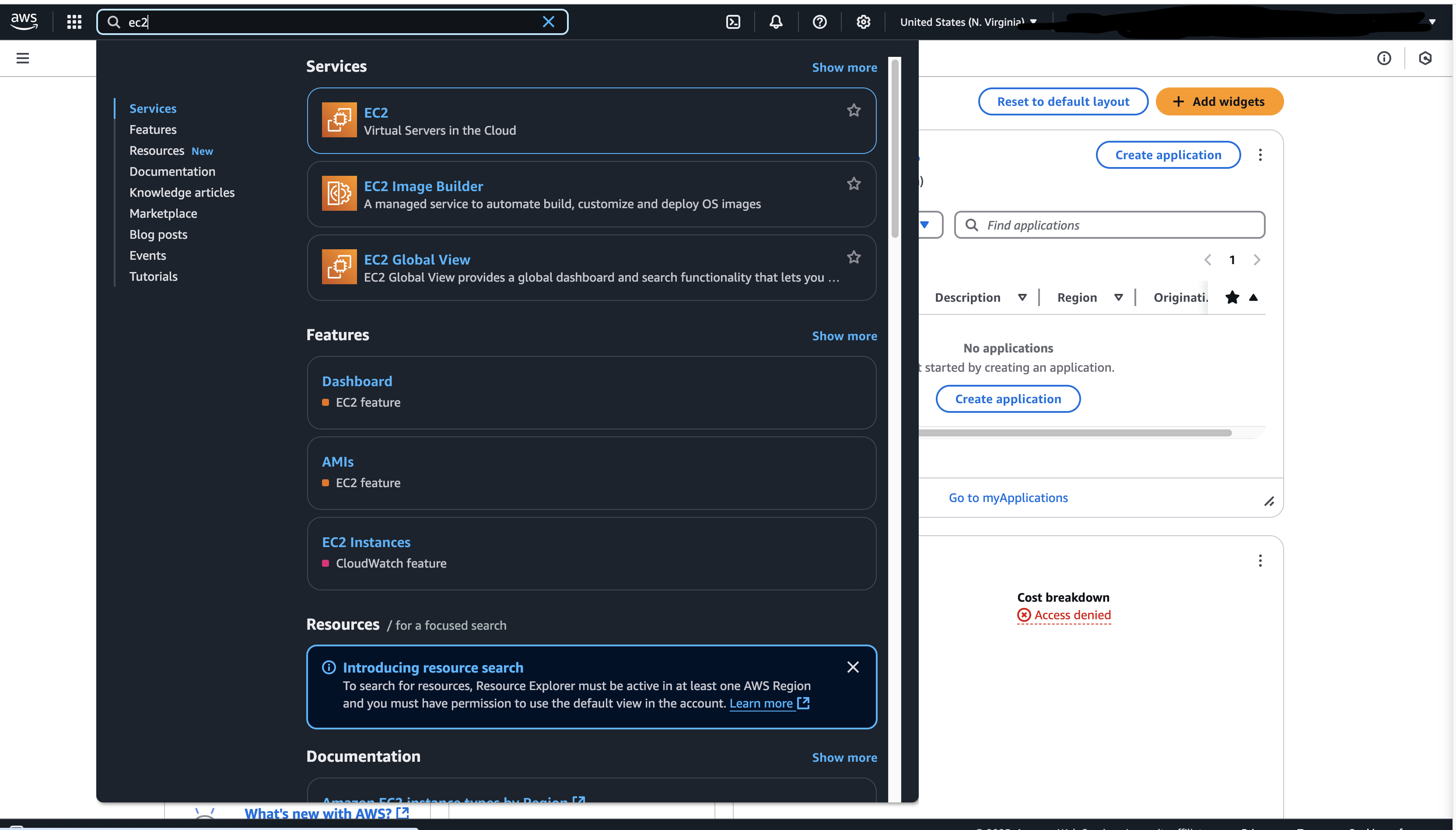Image resolution: width=1456 pixels, height=830 pixels.
Task: Click the EC2 service orange icon
Action: point(339,120)
